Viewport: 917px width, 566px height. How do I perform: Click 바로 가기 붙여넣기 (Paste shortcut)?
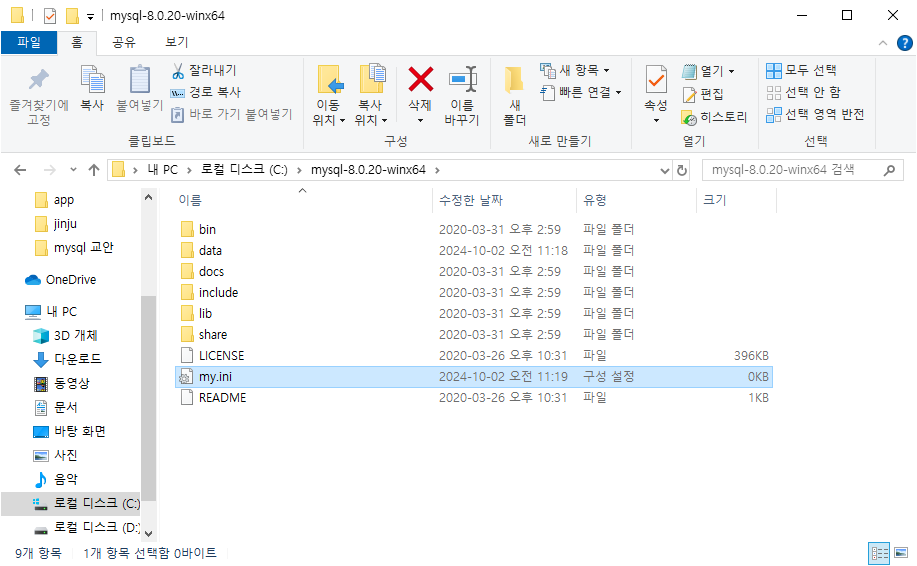[x=232, y=114]
